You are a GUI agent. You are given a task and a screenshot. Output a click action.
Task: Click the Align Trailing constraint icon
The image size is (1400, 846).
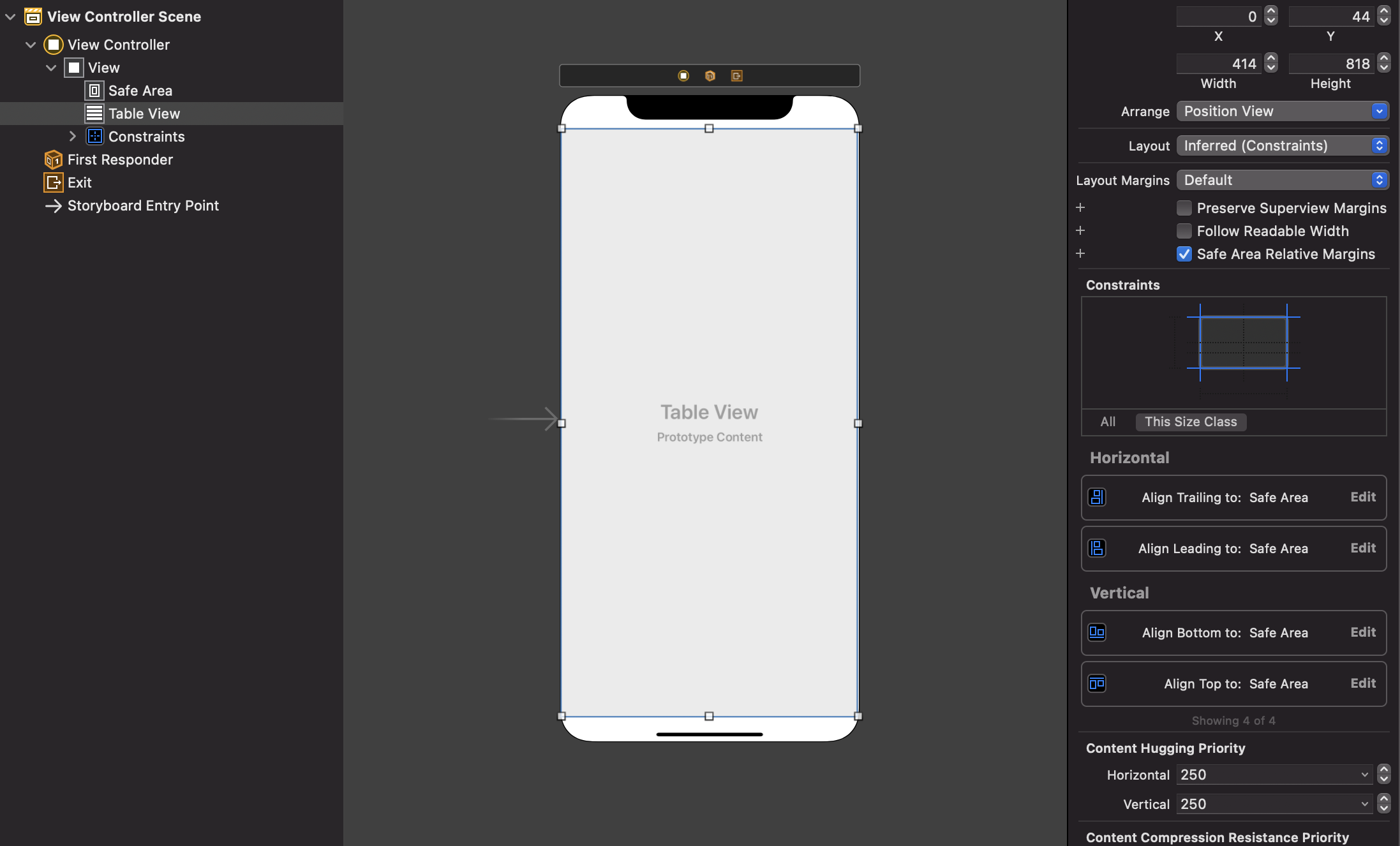tap(1097, 497)
